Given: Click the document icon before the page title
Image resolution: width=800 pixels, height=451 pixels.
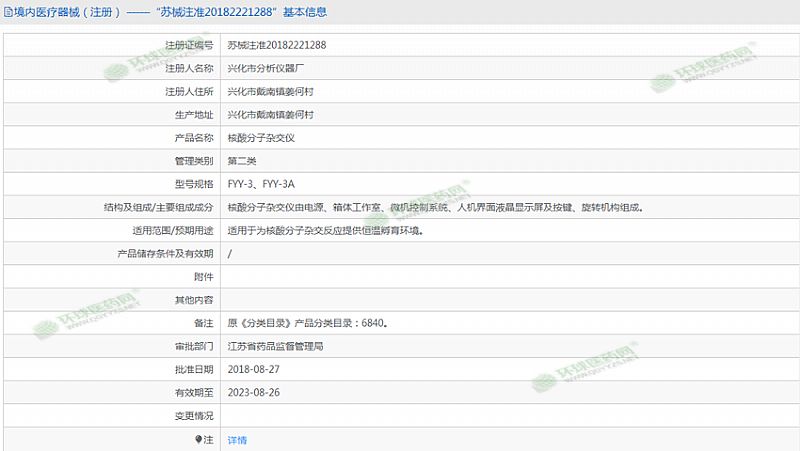Looking at the screenshot, I should coord(8,13).
